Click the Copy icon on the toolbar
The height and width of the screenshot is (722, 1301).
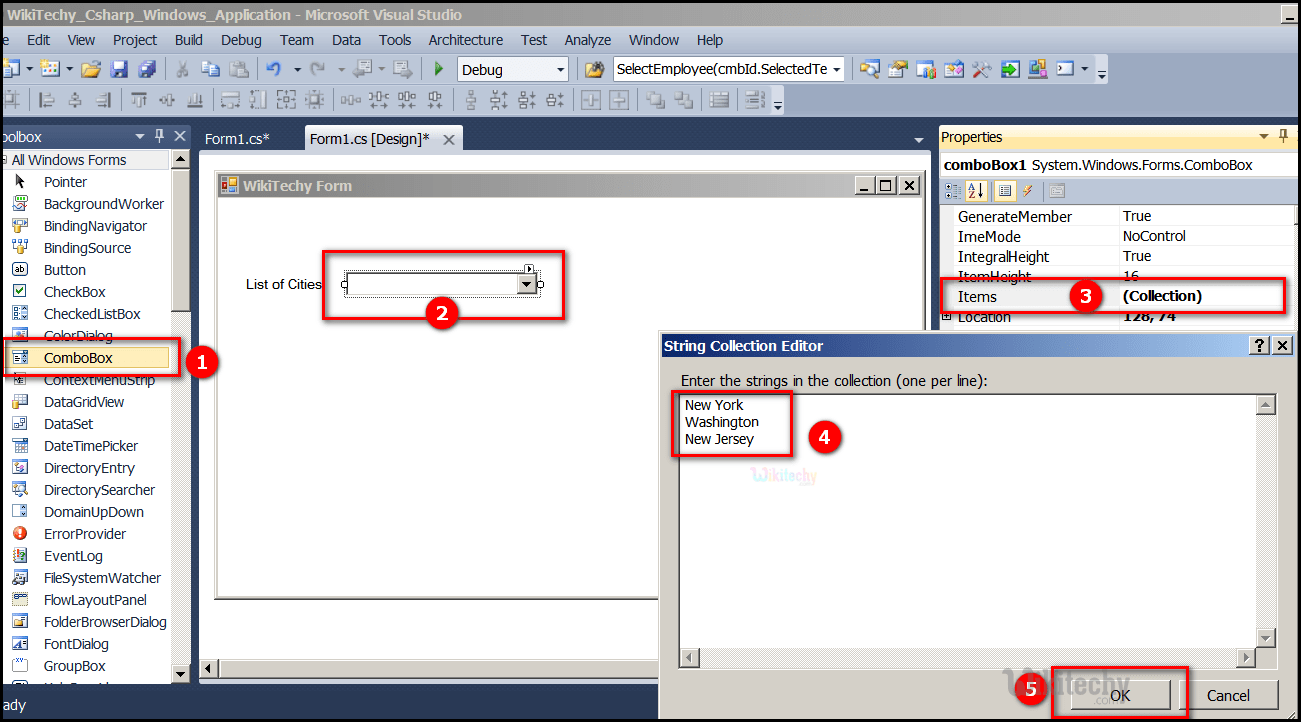pyautogui.click(x=210, y=68)
